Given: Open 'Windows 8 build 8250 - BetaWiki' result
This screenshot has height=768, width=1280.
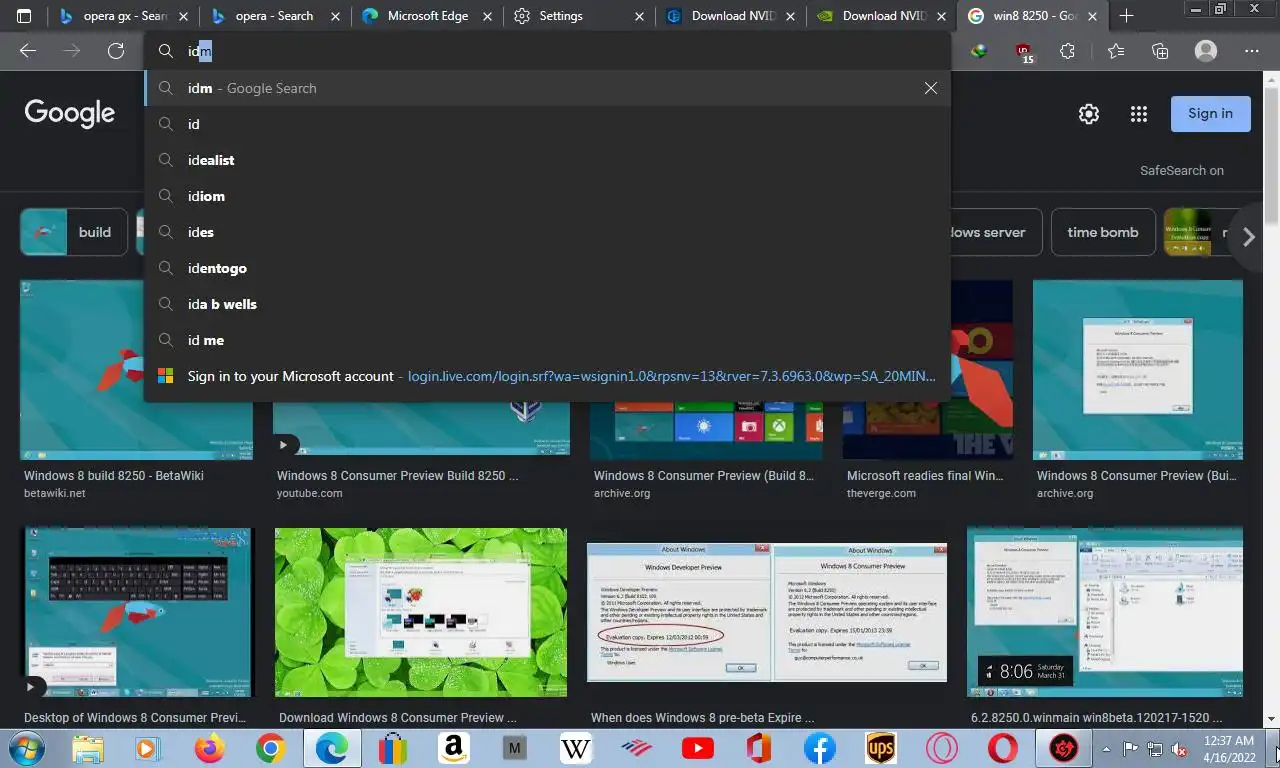Looking at the screenshot, I should click(114, 476).
